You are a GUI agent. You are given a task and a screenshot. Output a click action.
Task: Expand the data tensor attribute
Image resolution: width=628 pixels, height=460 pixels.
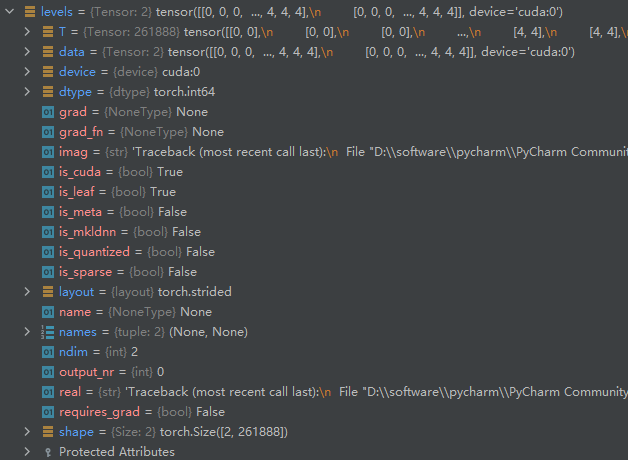point(27,52)
